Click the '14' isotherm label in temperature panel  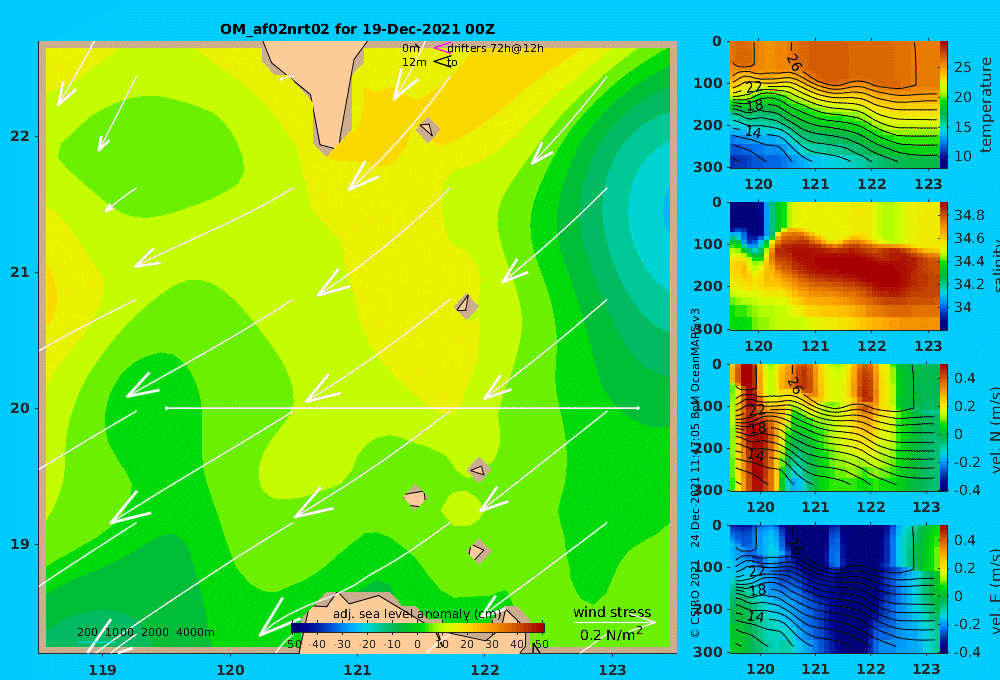[x=753, y=132]
